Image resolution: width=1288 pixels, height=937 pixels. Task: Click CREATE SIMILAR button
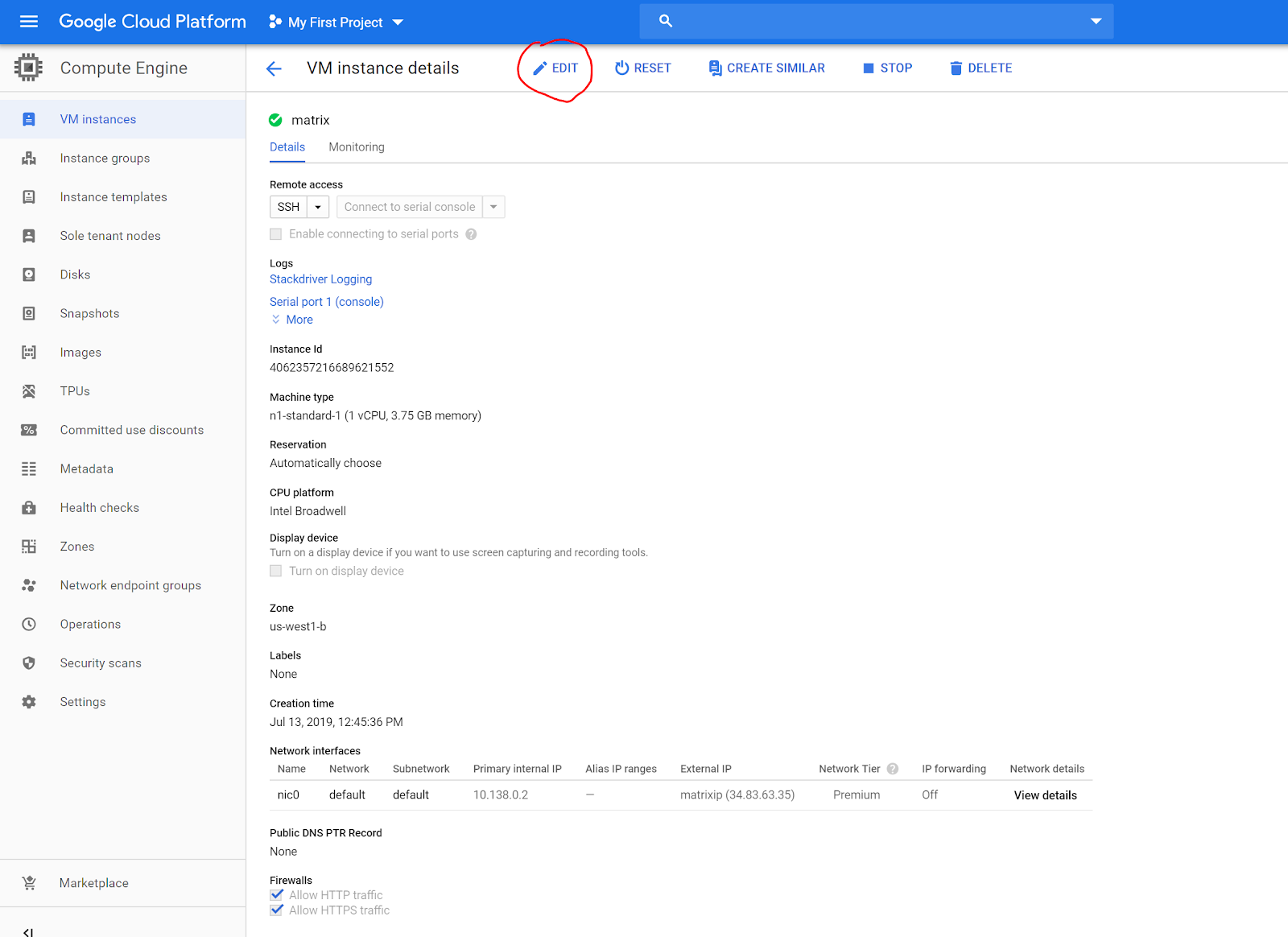tap(766, 68)
